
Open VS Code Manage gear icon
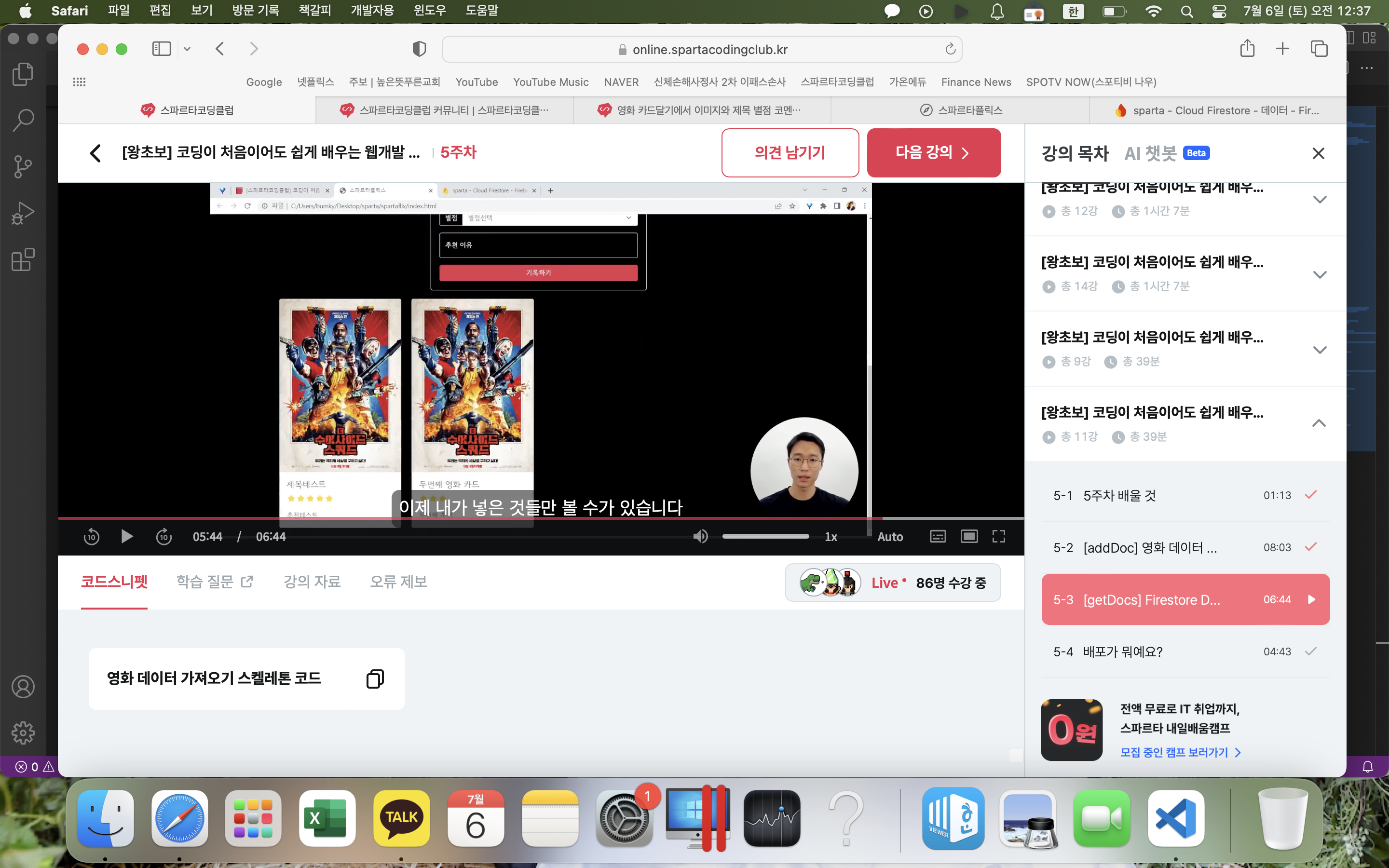point(23,732)
